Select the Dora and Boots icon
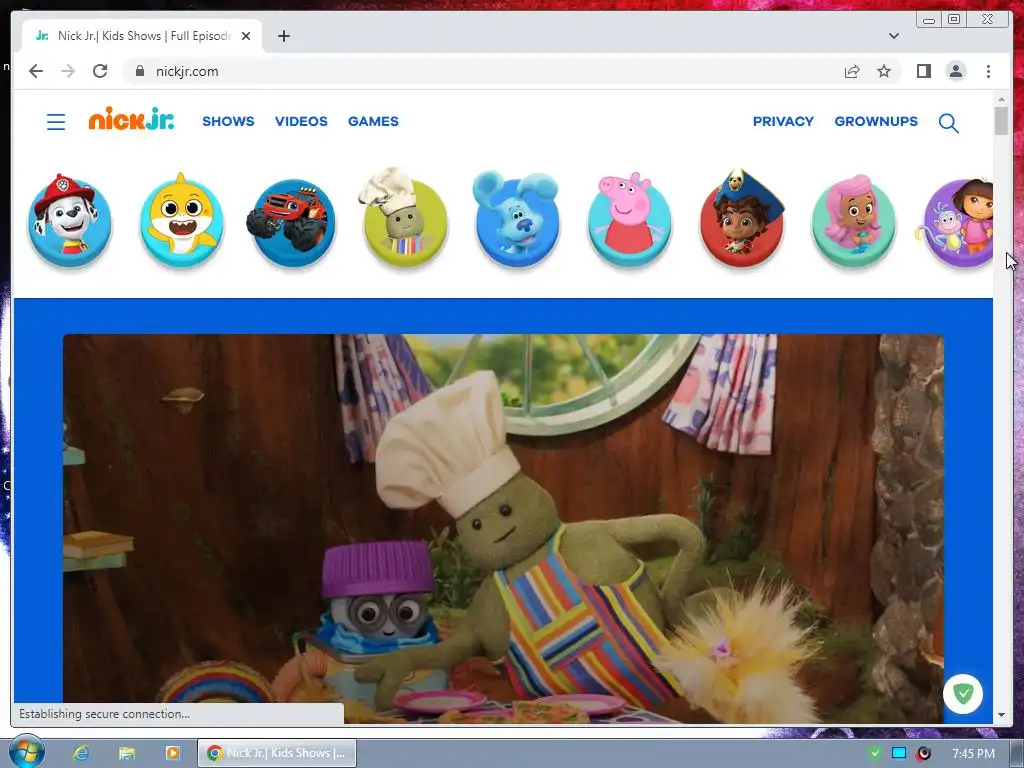1024x768 pixels. 957,222
